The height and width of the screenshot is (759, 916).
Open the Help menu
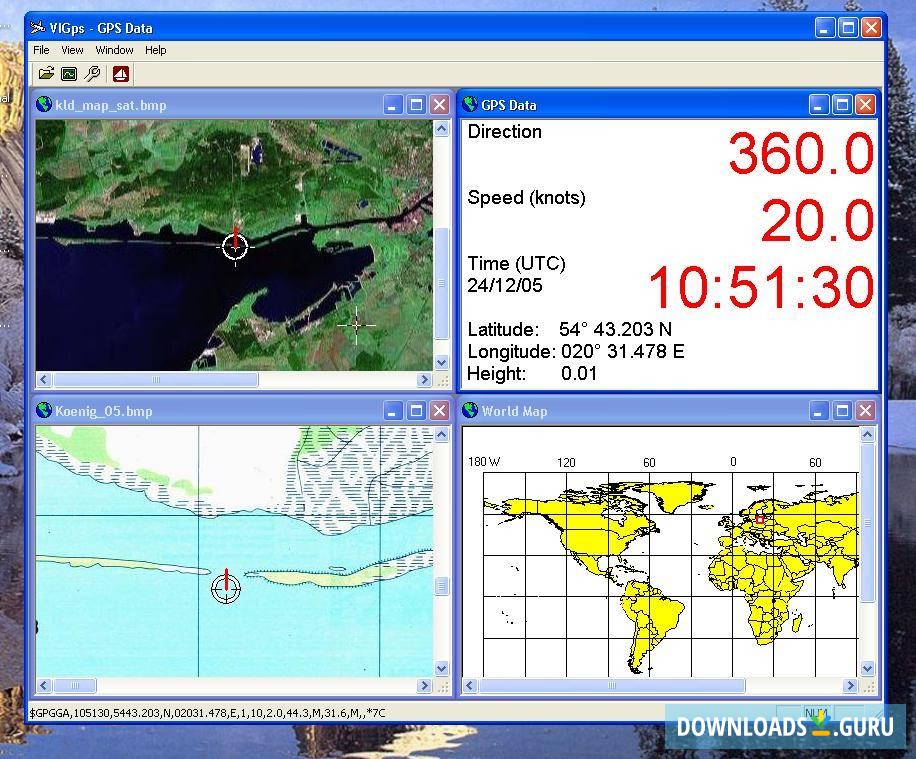point(155,50)
